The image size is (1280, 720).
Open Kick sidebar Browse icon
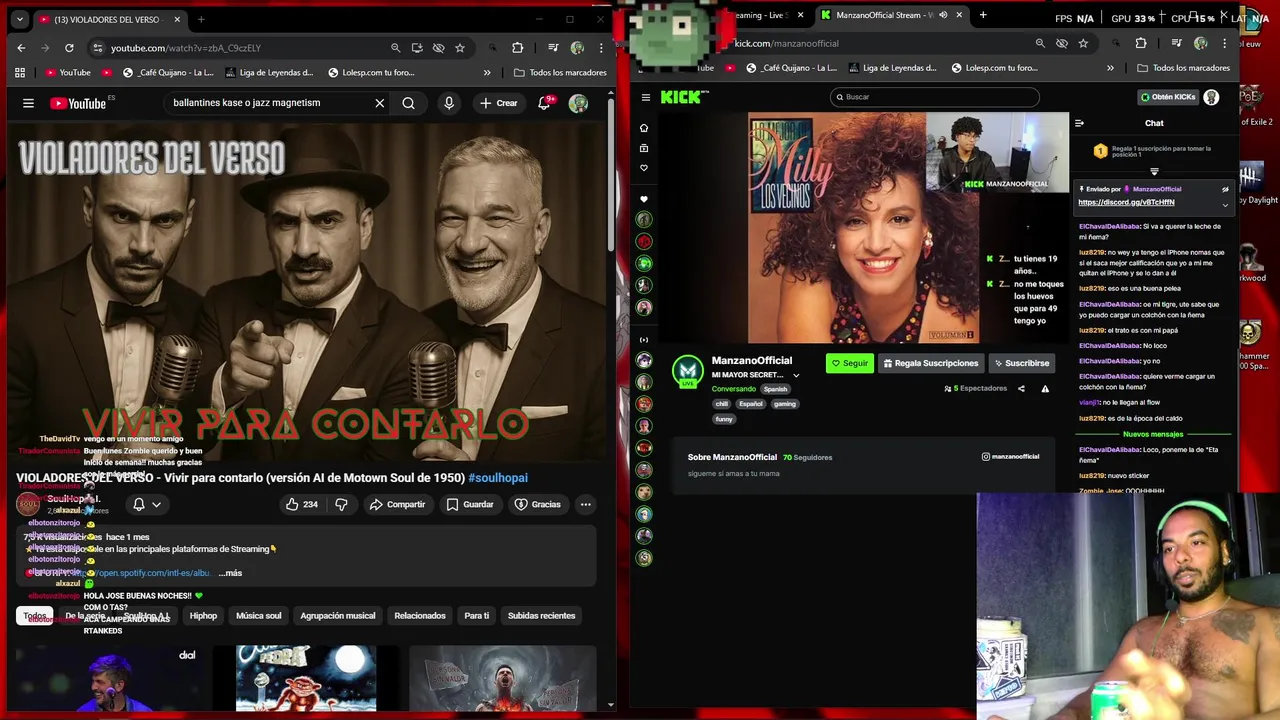coord(644,148)
